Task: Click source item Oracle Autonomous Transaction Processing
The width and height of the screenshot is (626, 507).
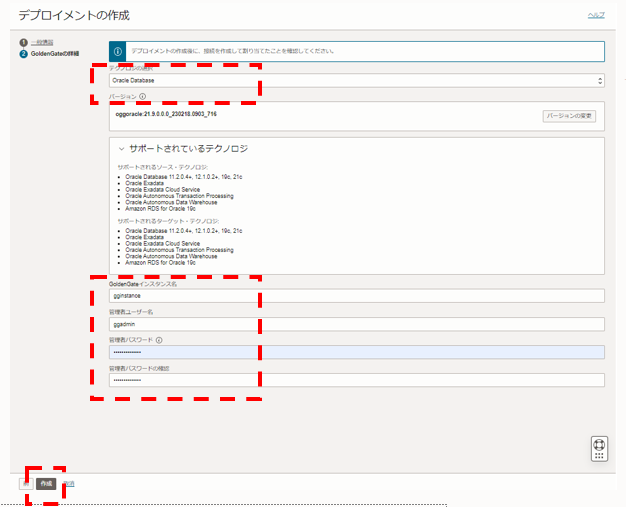Action: pos(179,196)
